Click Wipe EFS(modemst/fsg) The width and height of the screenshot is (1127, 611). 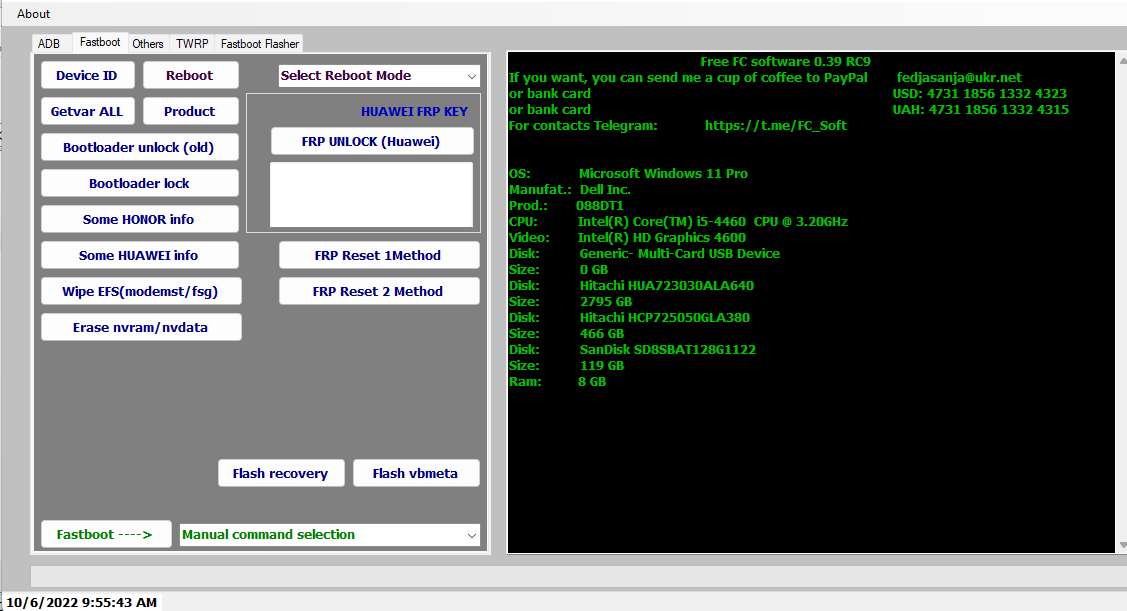(141, 291)
